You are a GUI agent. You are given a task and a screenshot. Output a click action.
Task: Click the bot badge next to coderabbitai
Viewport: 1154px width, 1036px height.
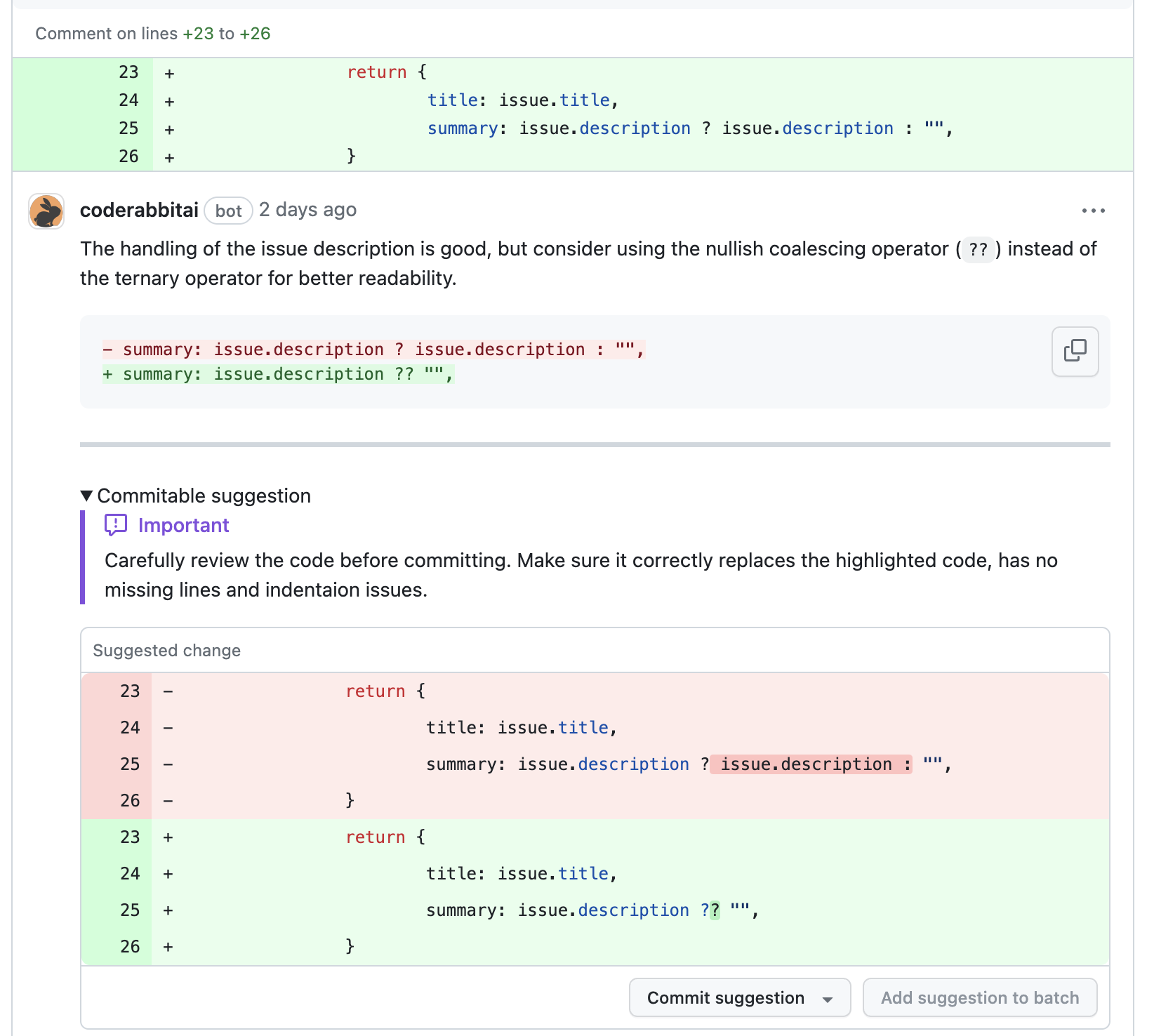point(228,211)
